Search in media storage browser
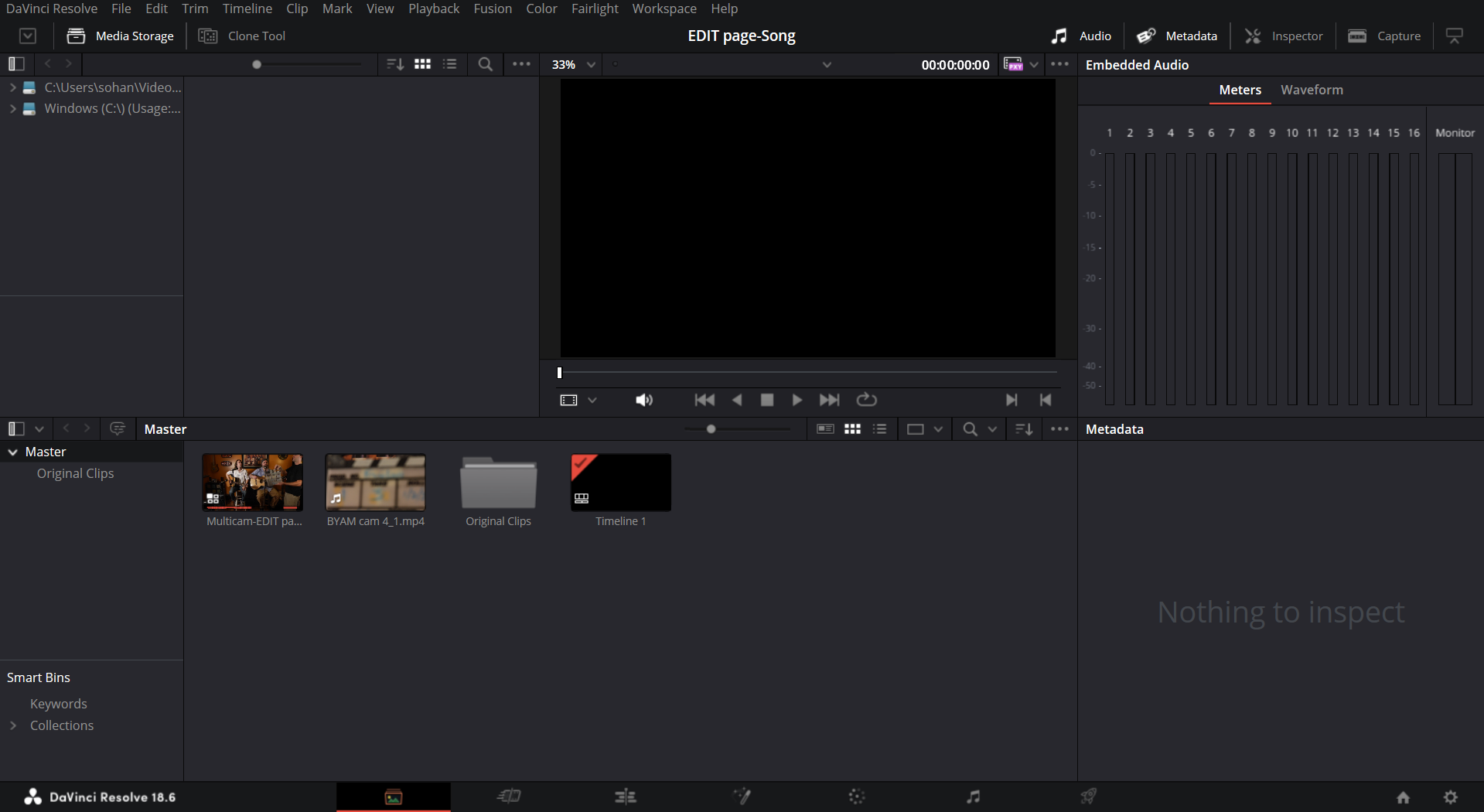The width and height of the screenshot is (1484, 812). (485, 64)
